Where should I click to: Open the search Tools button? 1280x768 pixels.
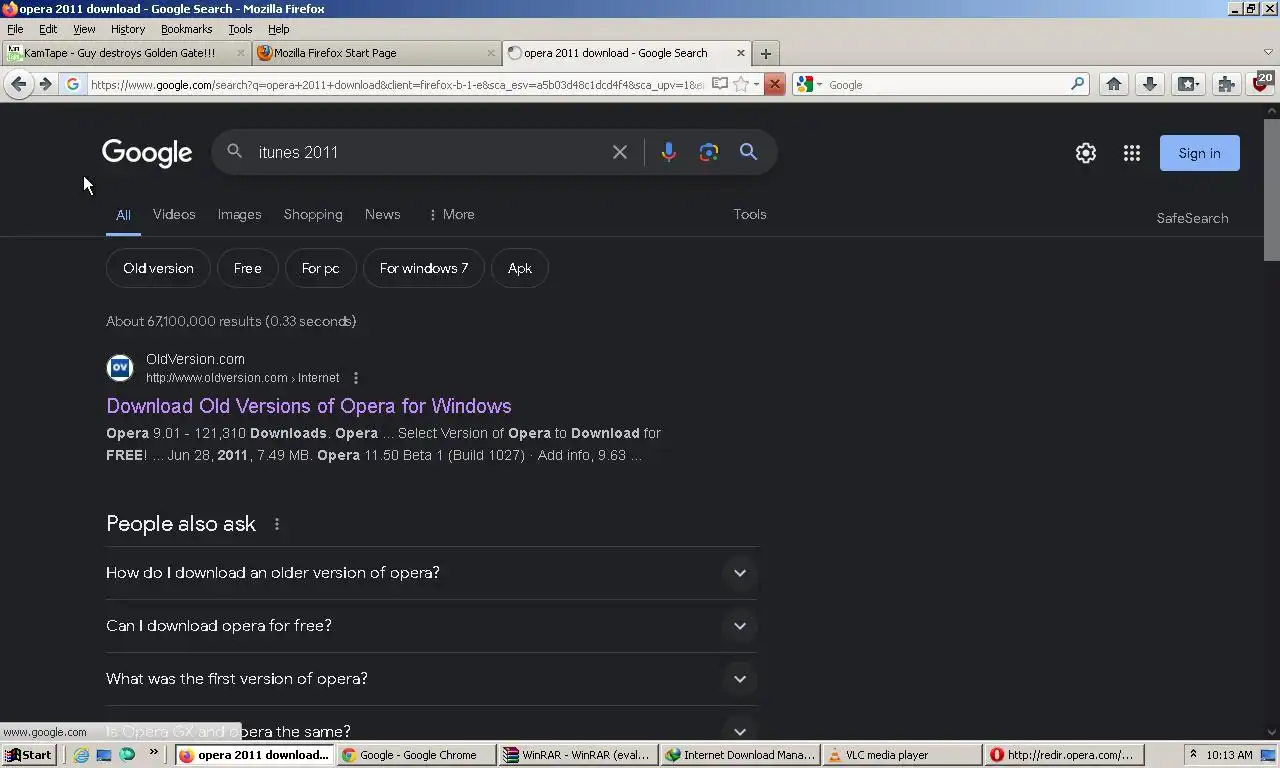750,214
